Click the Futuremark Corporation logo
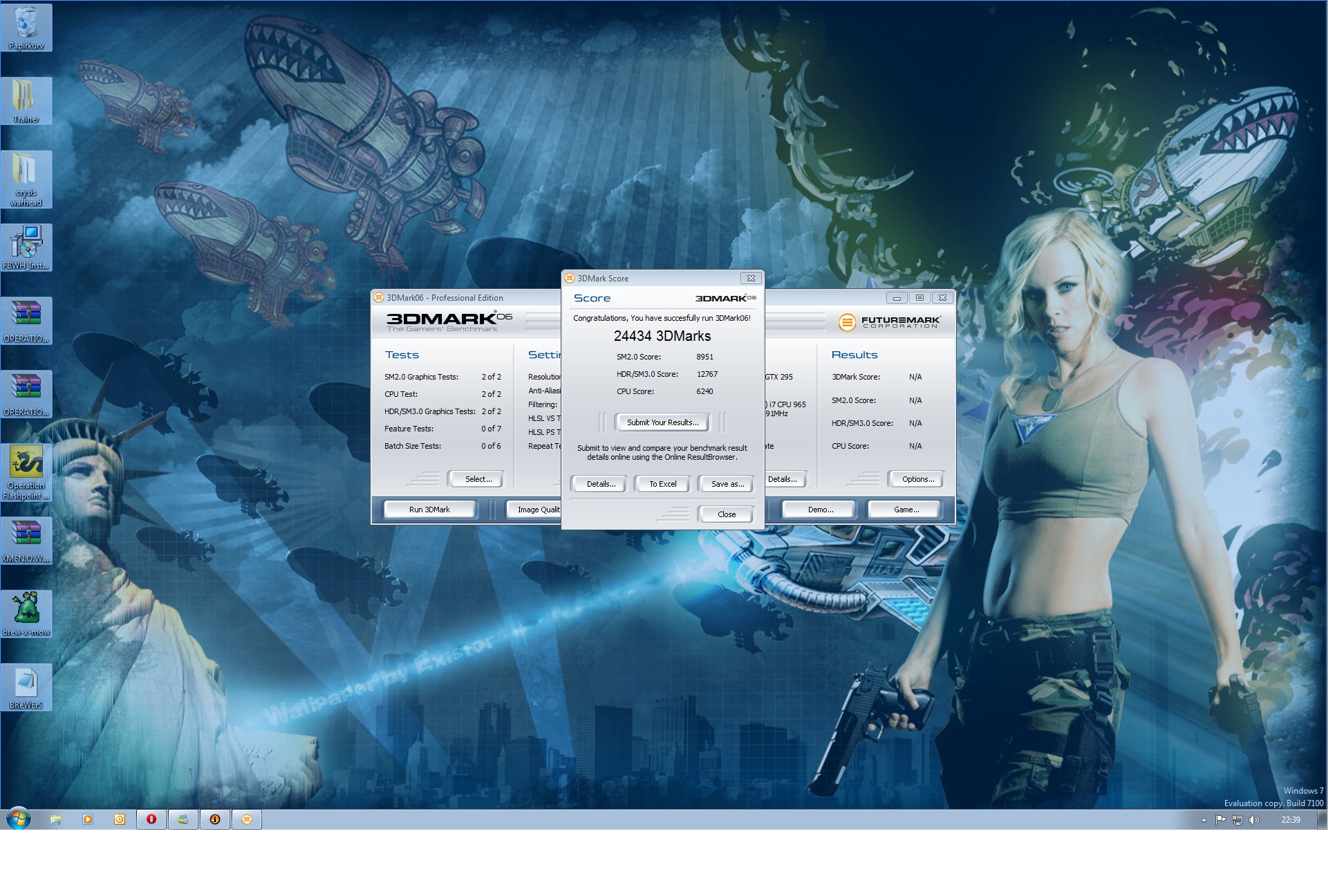The height and width of the screenshot is (896, 1344). tap(890, 322)
